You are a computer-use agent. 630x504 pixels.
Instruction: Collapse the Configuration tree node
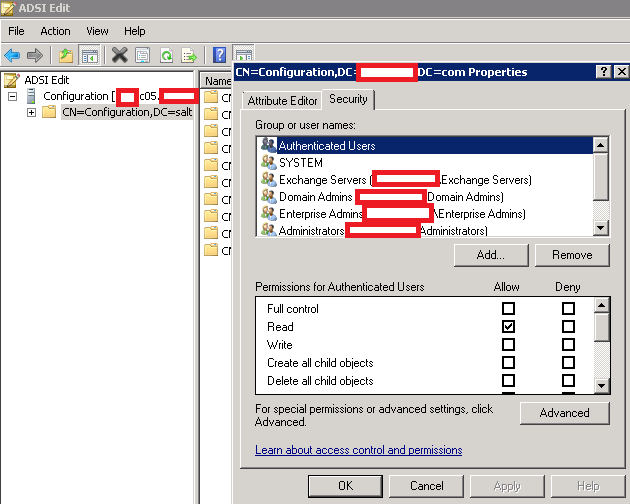(x=12, y=96)
